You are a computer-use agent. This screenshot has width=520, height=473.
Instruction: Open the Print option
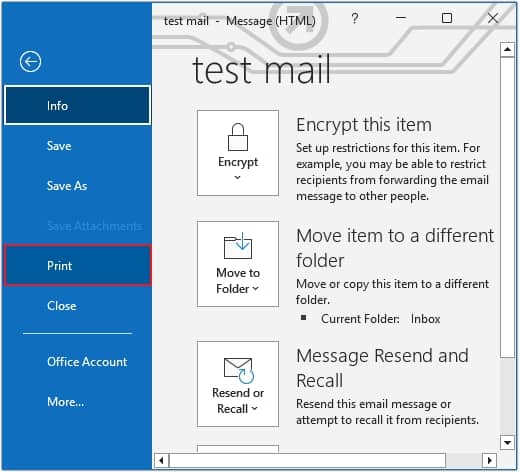[x=77, y=265]
